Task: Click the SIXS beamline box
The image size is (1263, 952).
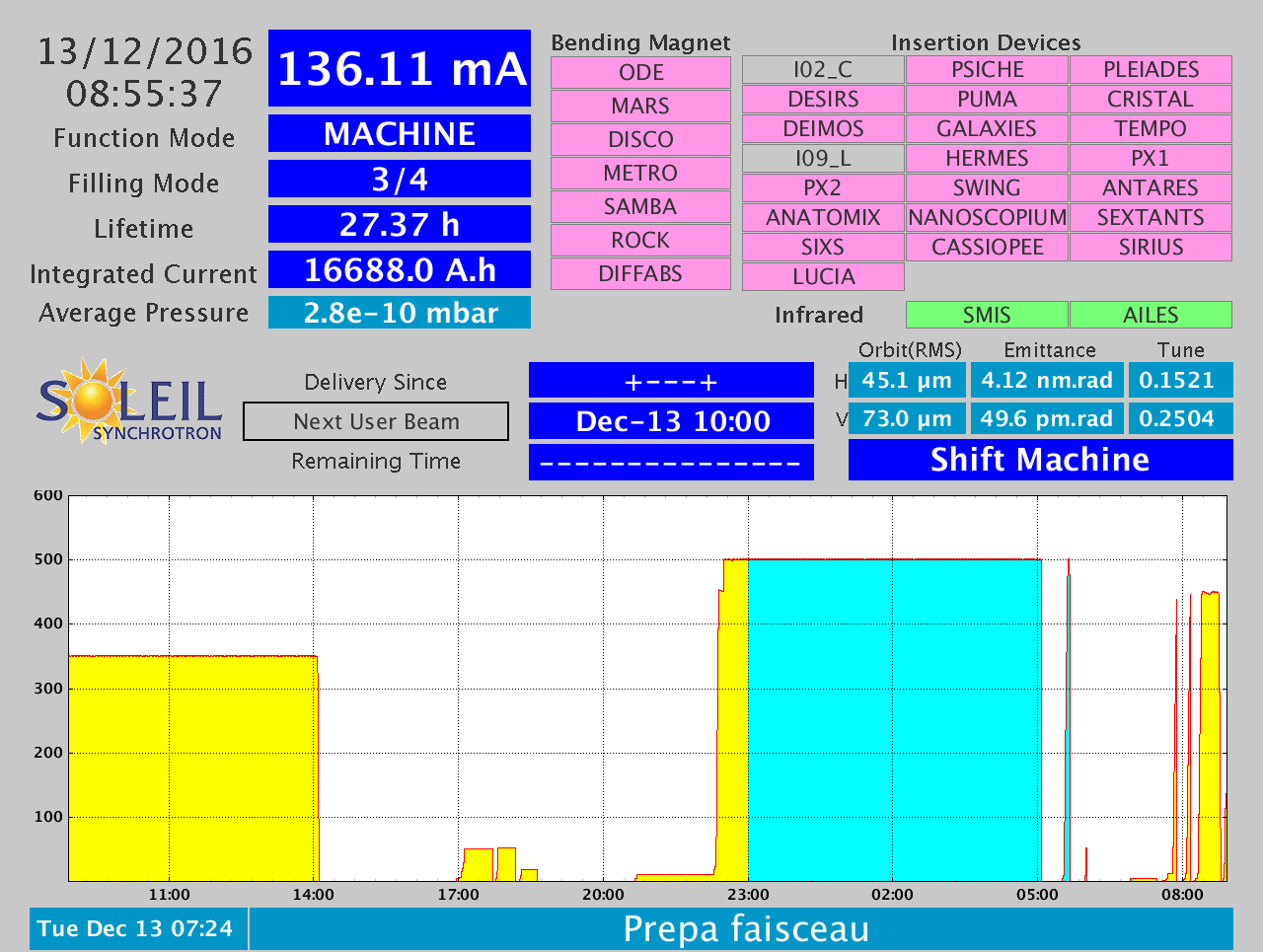Action: 823,247
